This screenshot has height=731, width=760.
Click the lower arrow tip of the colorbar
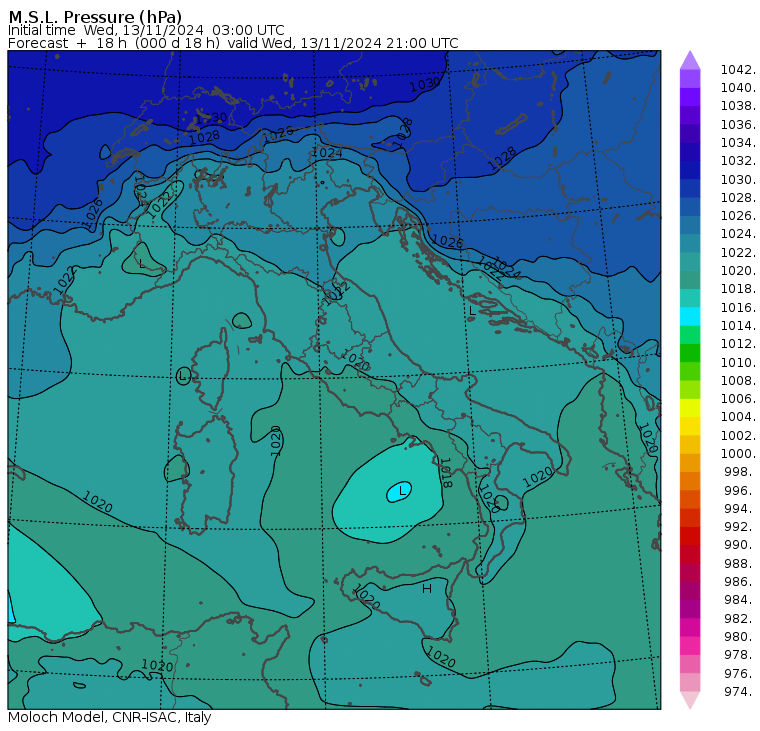(x=690, y=700)
